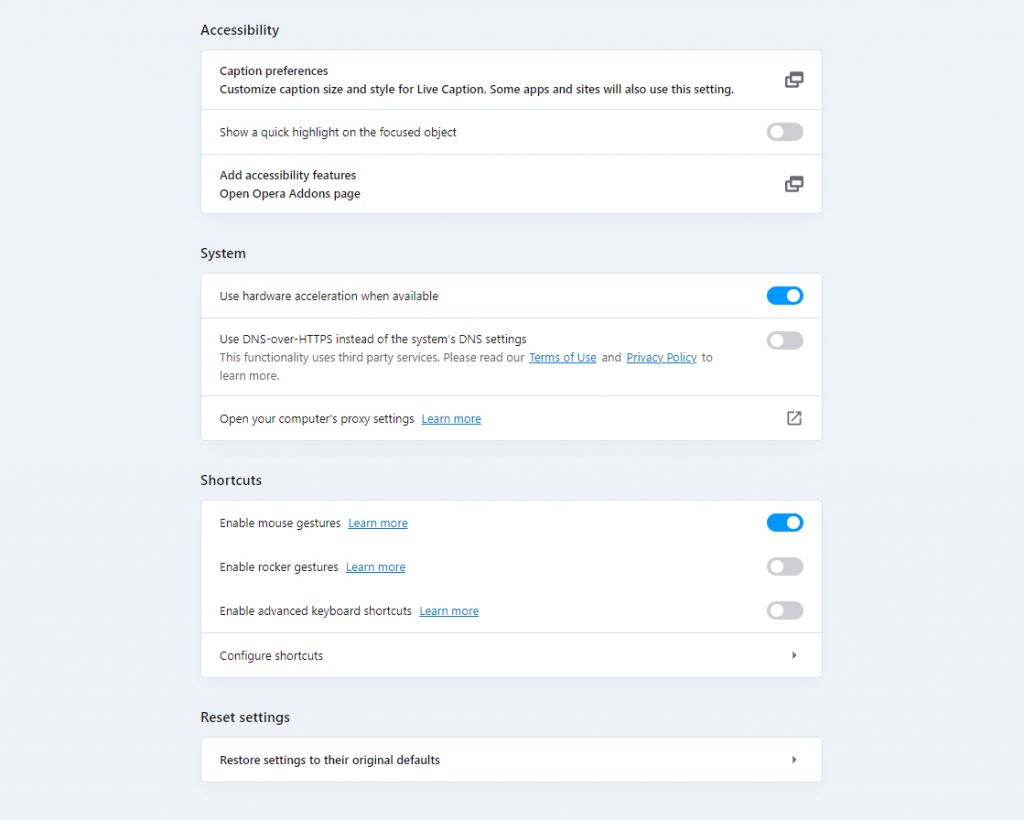Enable DNS-over-HTTPS toggle
1024x820 pixels.
(785, 340)
